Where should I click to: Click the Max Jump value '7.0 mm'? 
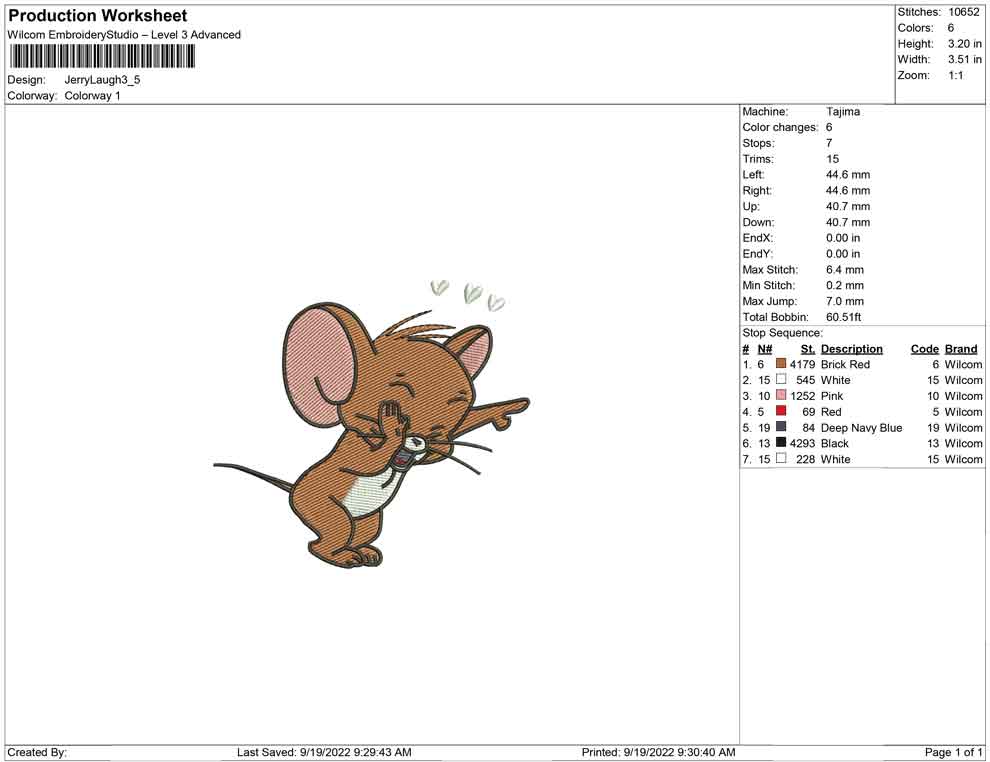(845, 301)
